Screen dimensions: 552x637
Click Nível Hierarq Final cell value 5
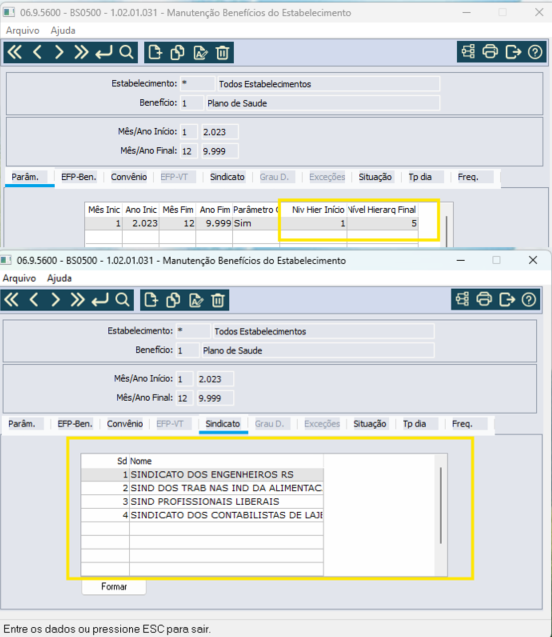pos(383,223)
